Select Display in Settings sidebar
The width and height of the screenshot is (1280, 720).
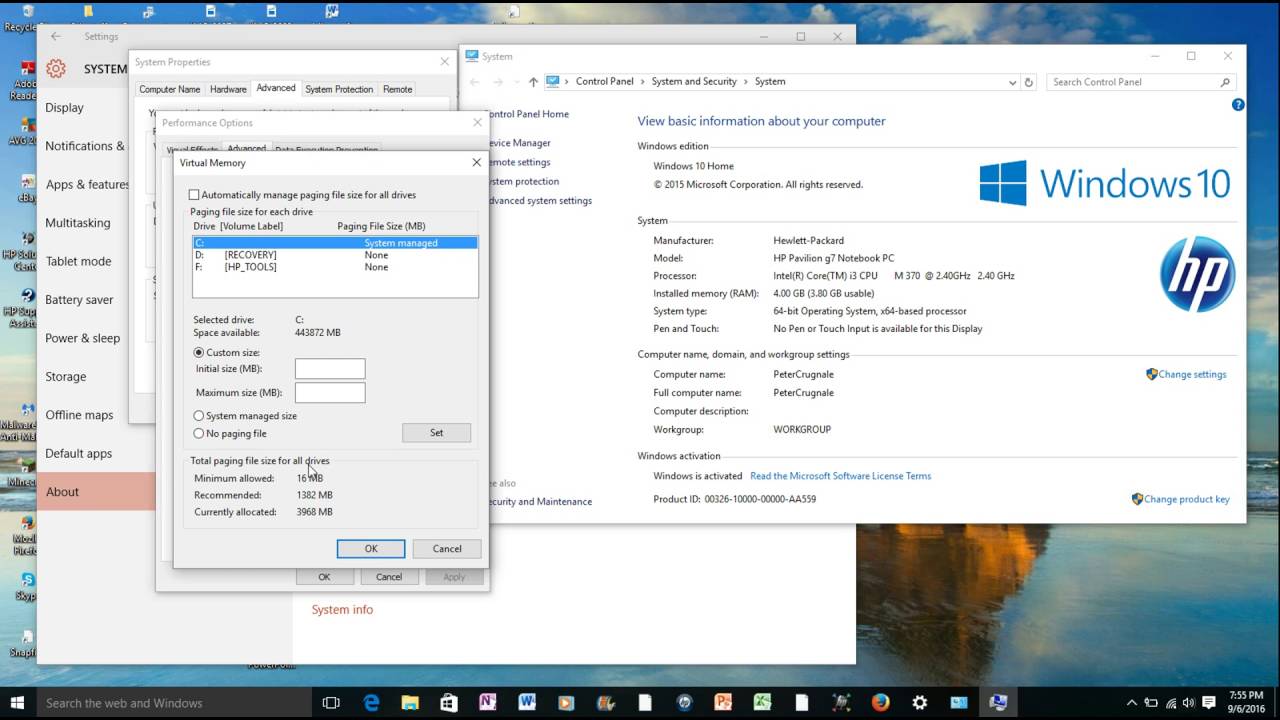[64, 108]
